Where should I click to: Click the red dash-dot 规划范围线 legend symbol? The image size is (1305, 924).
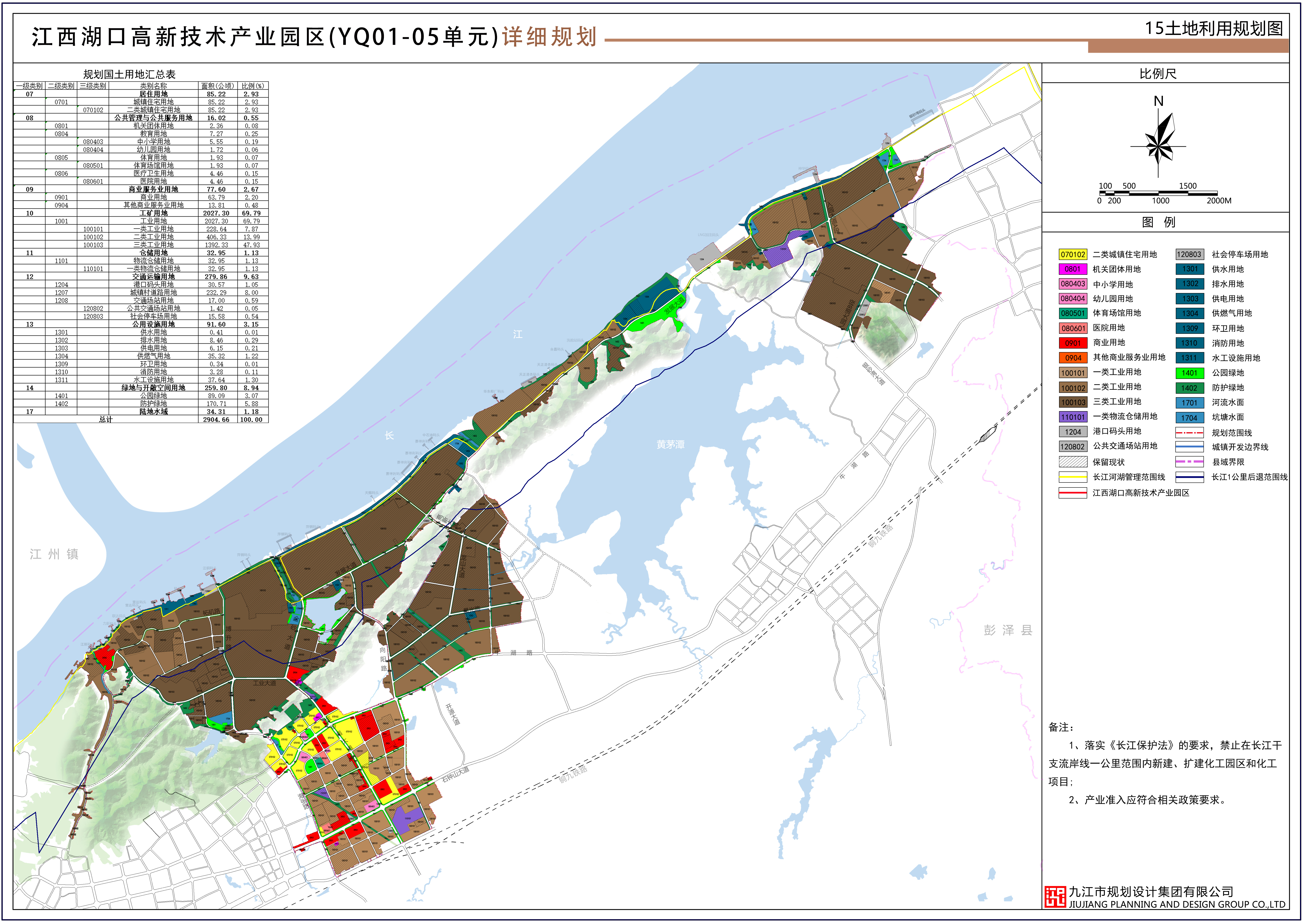point(1190,433)
